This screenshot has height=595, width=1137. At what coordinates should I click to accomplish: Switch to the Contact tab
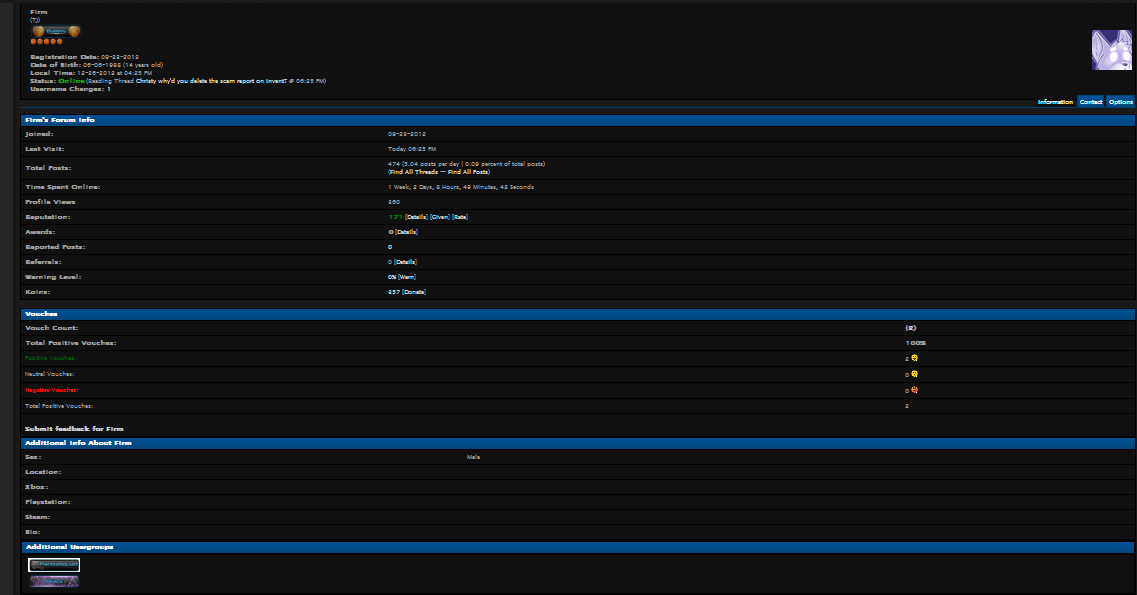(x=1091, y=102)
